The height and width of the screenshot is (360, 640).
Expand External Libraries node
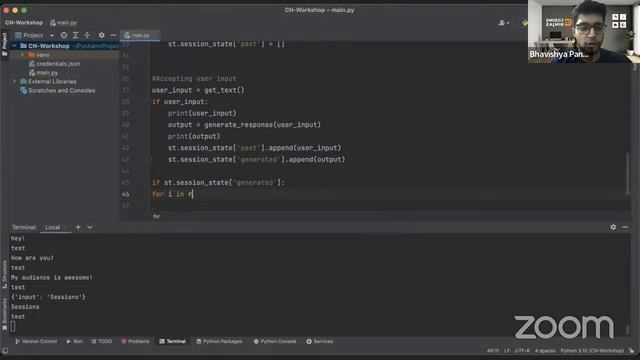tap(14, 82)
